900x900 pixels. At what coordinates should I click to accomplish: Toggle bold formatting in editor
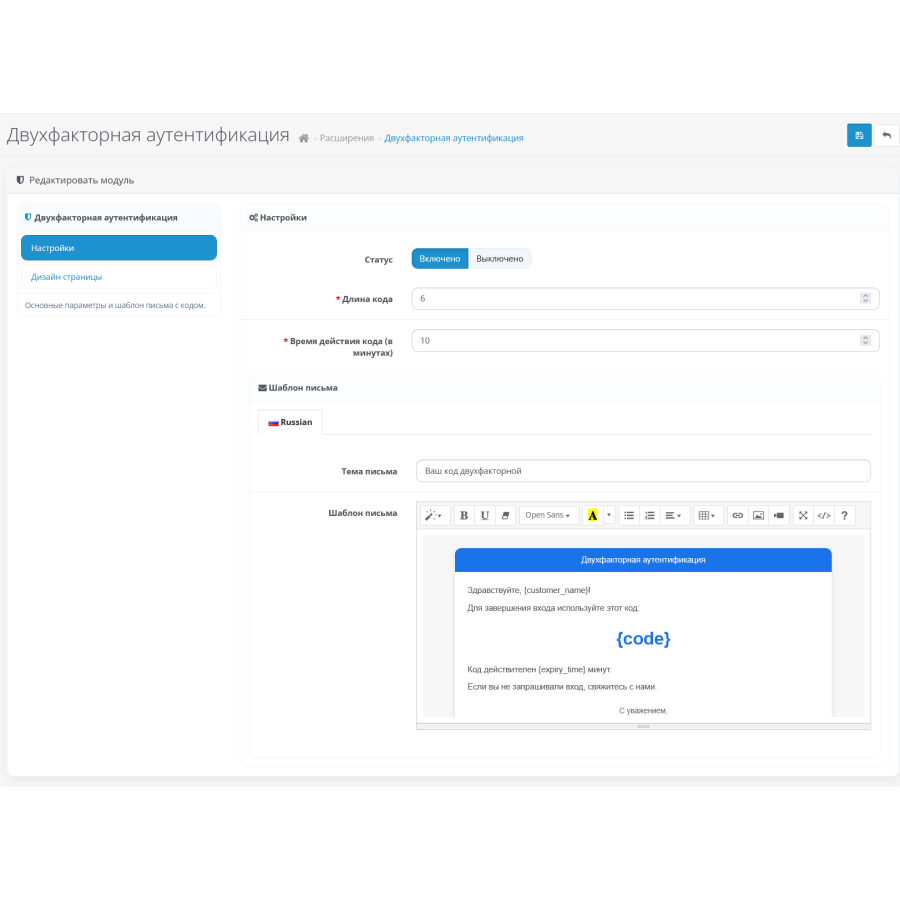tap(464, 515)
